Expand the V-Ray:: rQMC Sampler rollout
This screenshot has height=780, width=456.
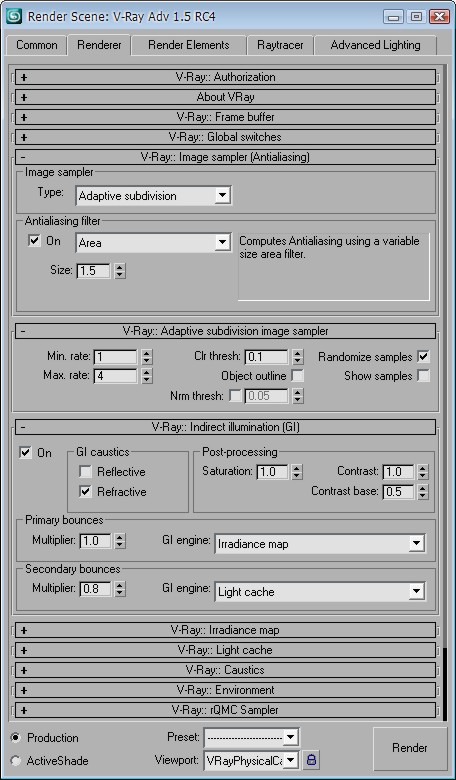tap(225, 710)
